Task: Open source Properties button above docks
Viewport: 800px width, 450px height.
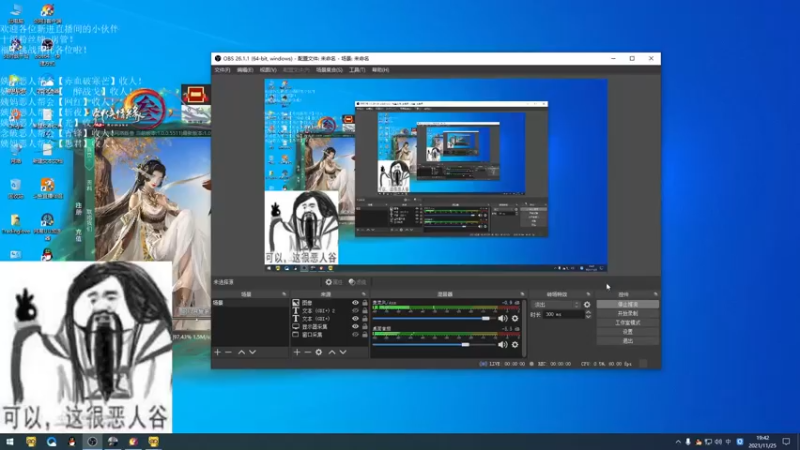Action: pos(334,282)
